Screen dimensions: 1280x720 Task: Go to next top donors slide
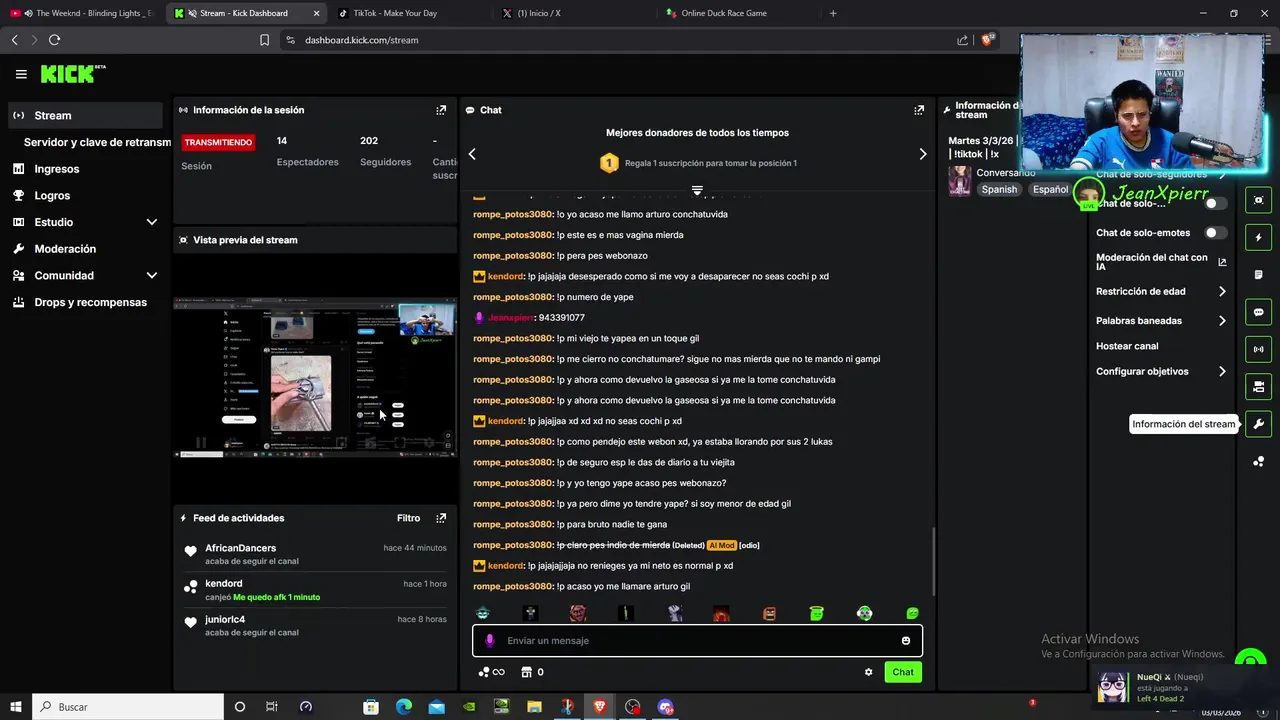pos(922,154)
